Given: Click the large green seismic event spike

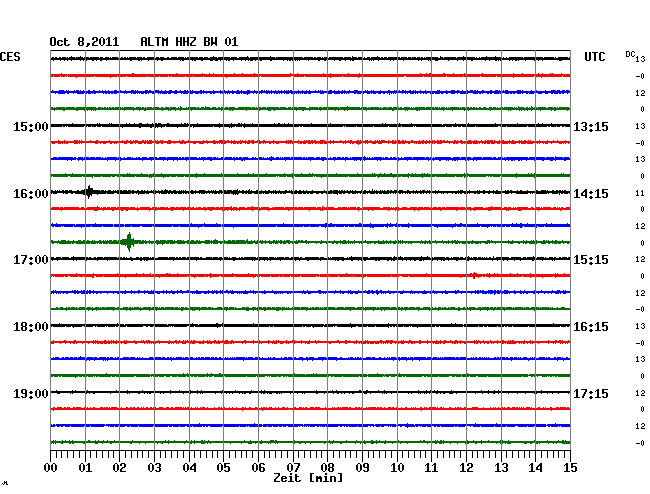Looking at the screenshot, I should (129, 242).
